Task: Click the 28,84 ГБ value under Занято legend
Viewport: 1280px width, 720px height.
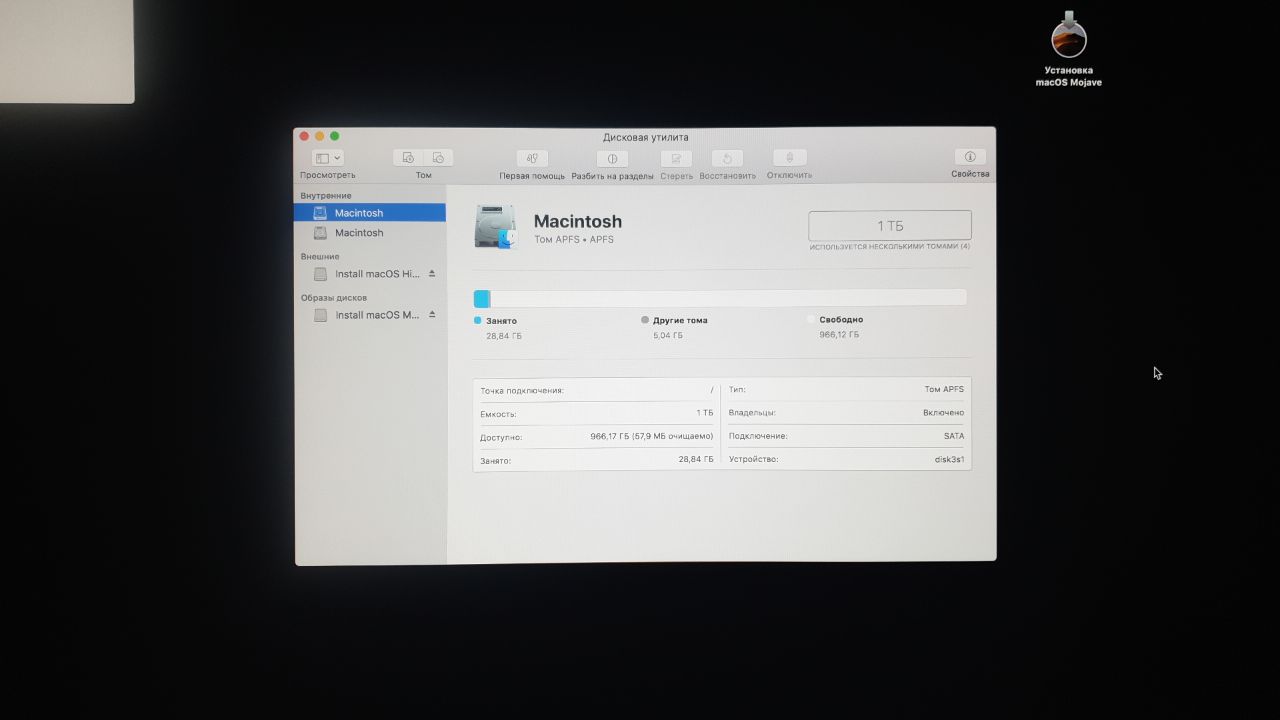Action: [x=504, y=336]
